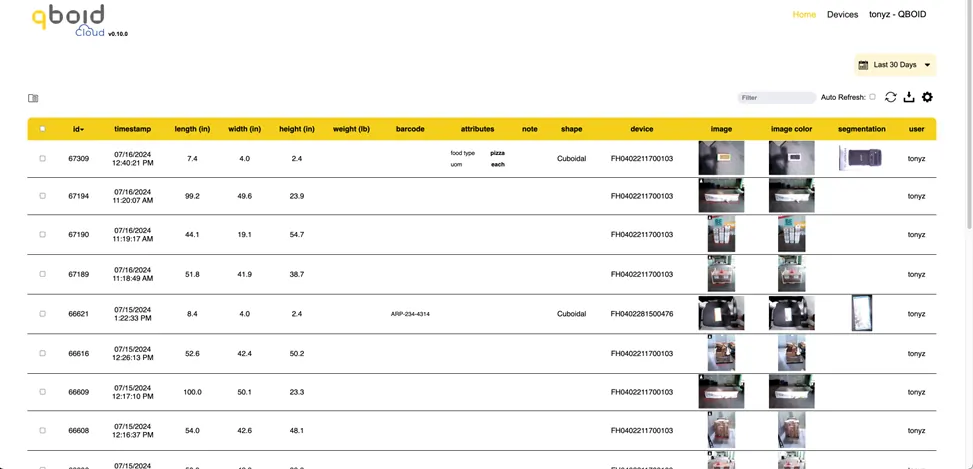
Task: Select the checkbox for row 66609
Action: click(42, 391)
